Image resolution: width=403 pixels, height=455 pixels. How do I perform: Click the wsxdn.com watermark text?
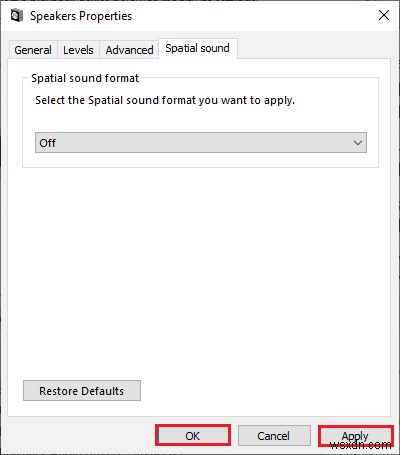point(361,445)
